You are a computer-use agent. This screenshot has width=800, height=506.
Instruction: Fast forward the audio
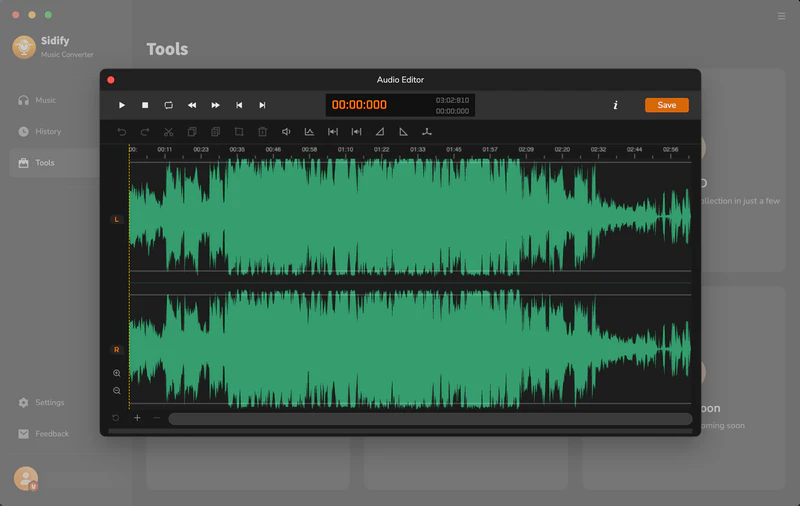pos(215,105)
